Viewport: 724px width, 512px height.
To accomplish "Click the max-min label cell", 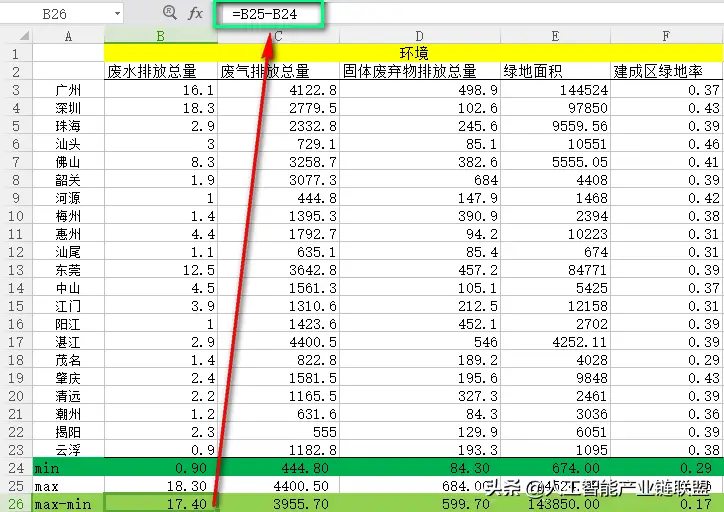I will 68,504.
